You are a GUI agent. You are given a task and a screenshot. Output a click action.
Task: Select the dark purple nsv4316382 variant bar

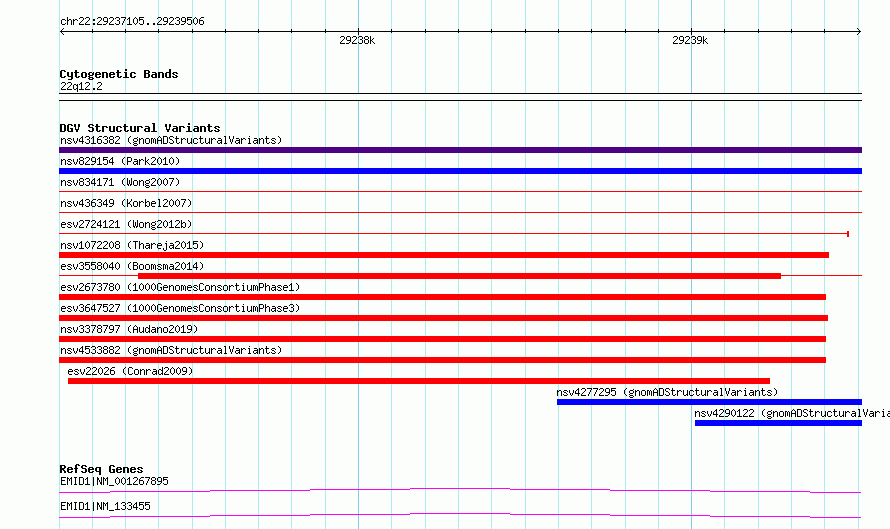tap(460, 150)
